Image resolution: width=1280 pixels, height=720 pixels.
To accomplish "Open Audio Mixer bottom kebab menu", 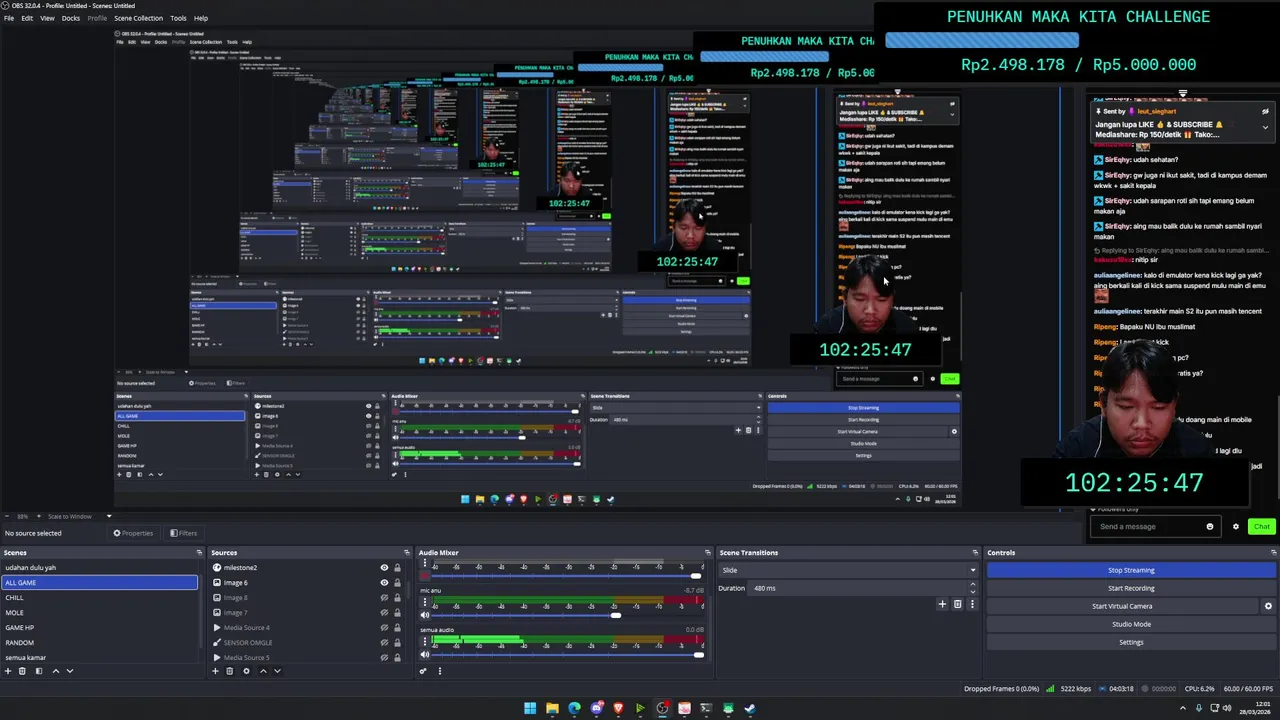I will click(440, 671).
